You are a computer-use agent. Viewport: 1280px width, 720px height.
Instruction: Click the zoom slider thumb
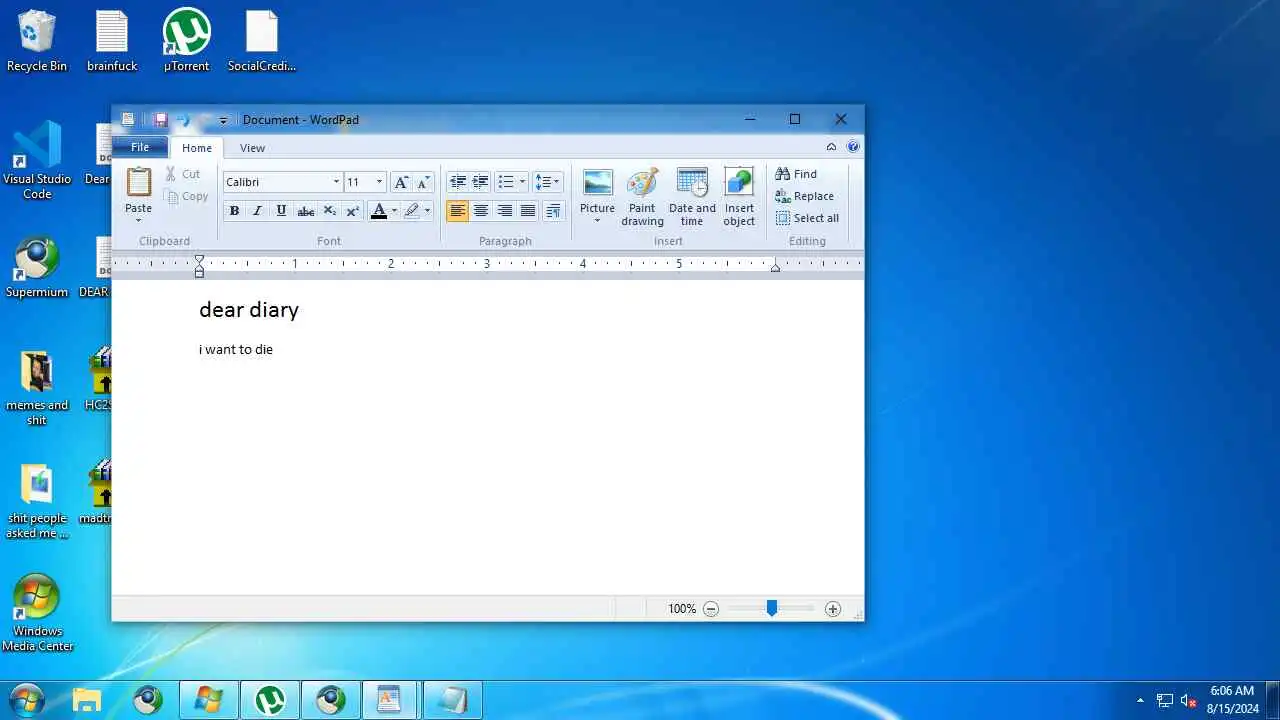[772, 608]
